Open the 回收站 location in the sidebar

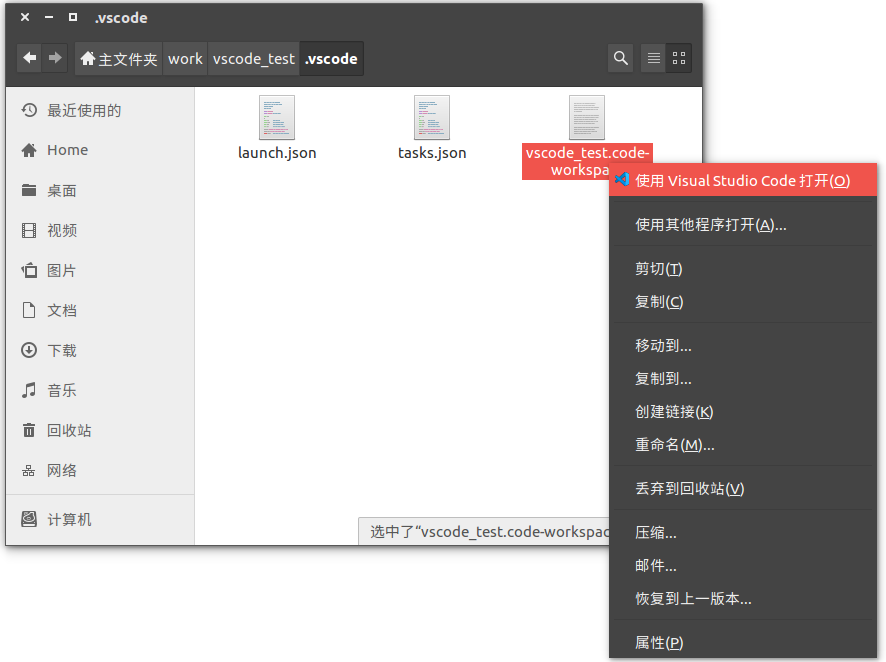[x=100, y=430]
